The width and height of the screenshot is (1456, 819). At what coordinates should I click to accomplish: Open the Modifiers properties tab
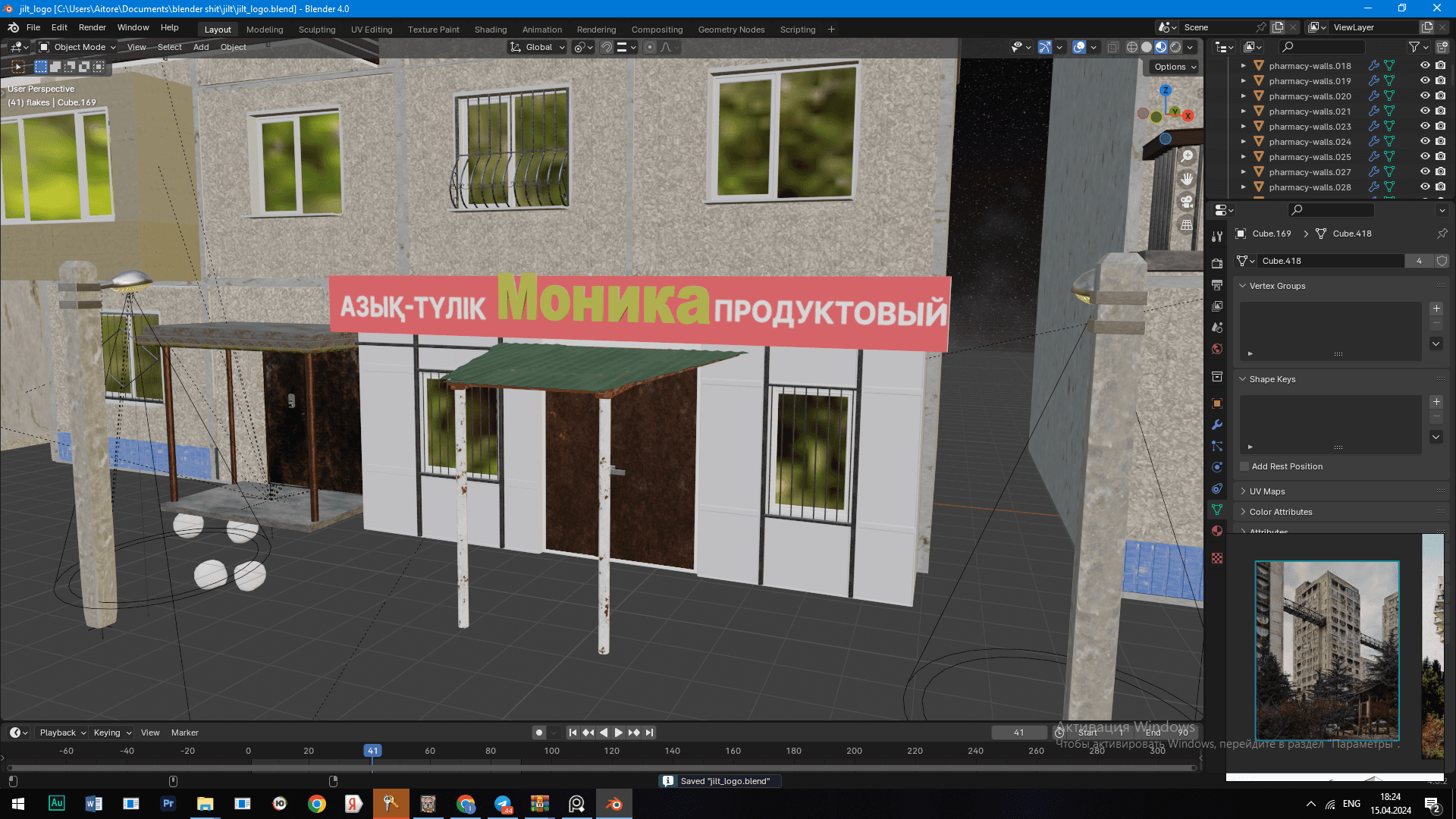[x=1217, y=425]
